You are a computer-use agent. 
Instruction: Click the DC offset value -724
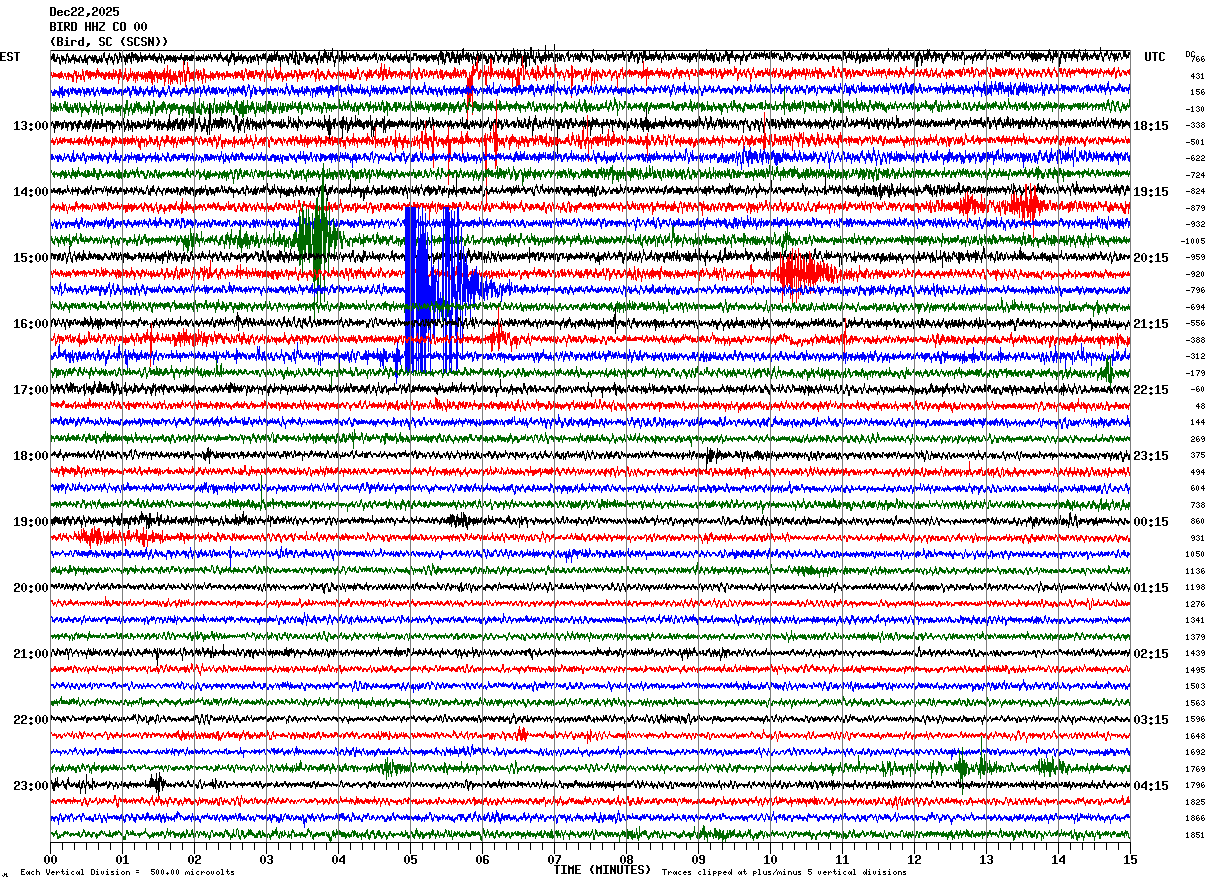tap(1195, 175)
